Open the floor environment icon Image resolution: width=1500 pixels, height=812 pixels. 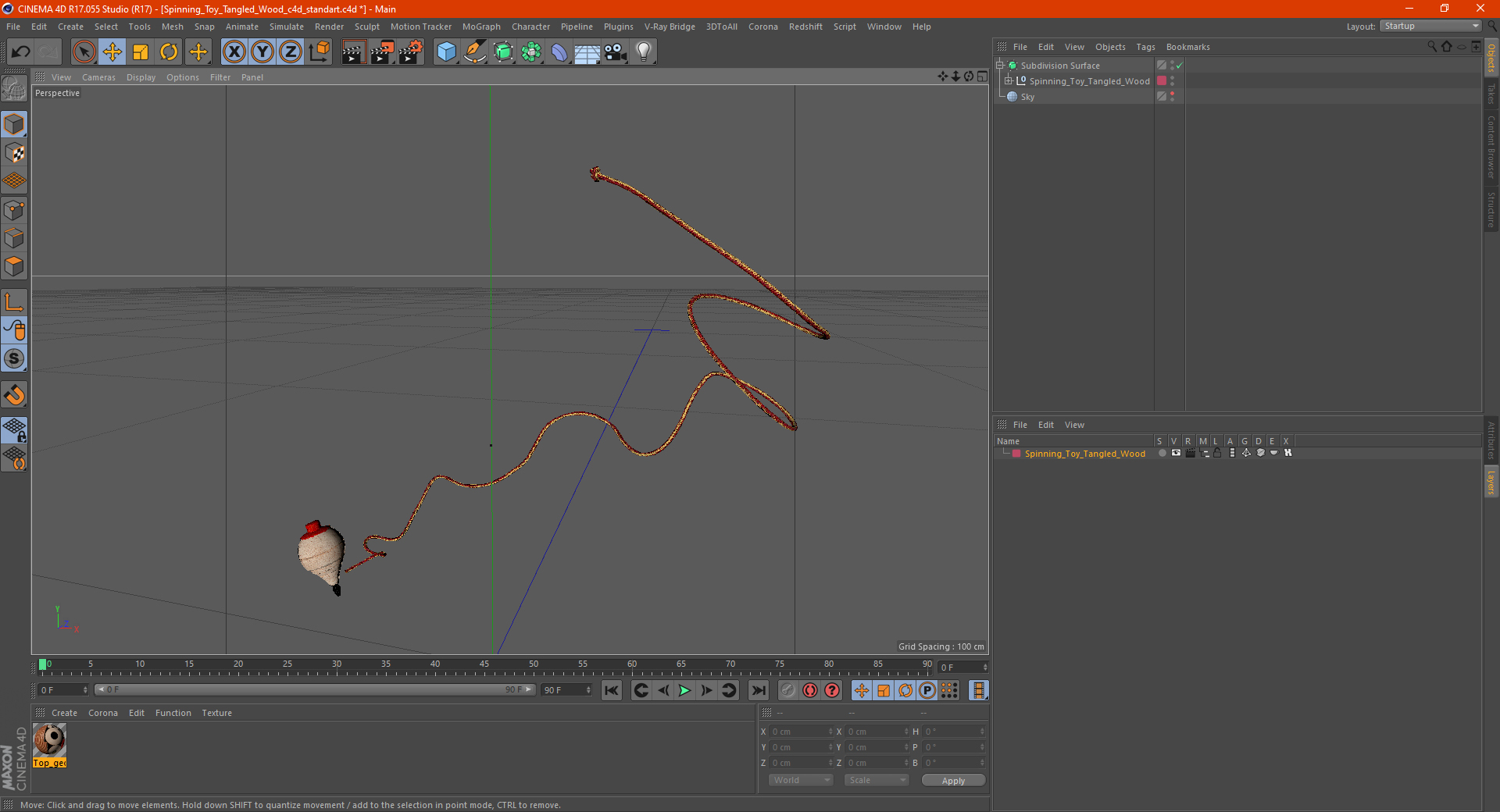point(587,52)
